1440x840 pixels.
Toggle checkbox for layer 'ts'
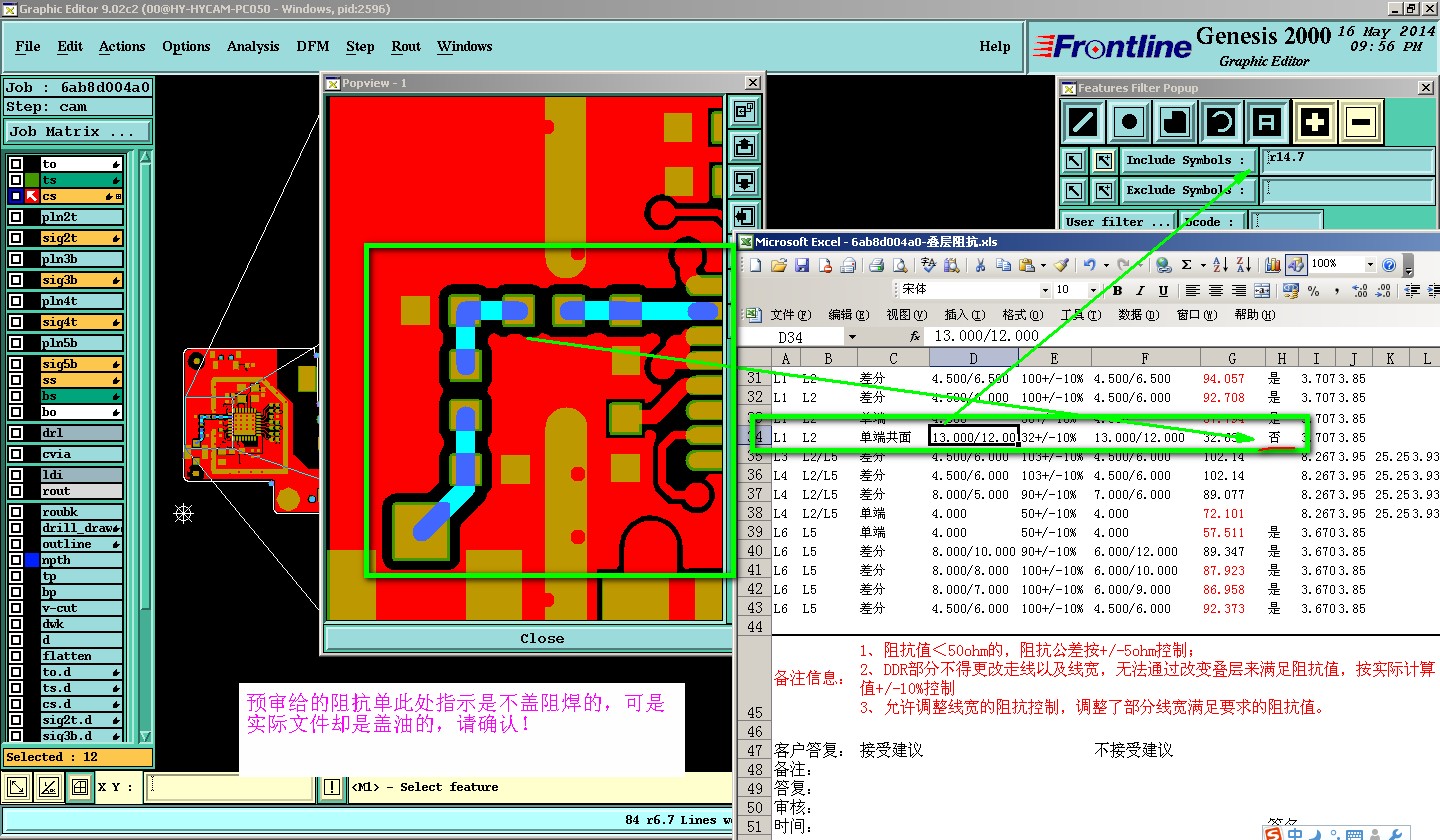click(x=16, y=180)
